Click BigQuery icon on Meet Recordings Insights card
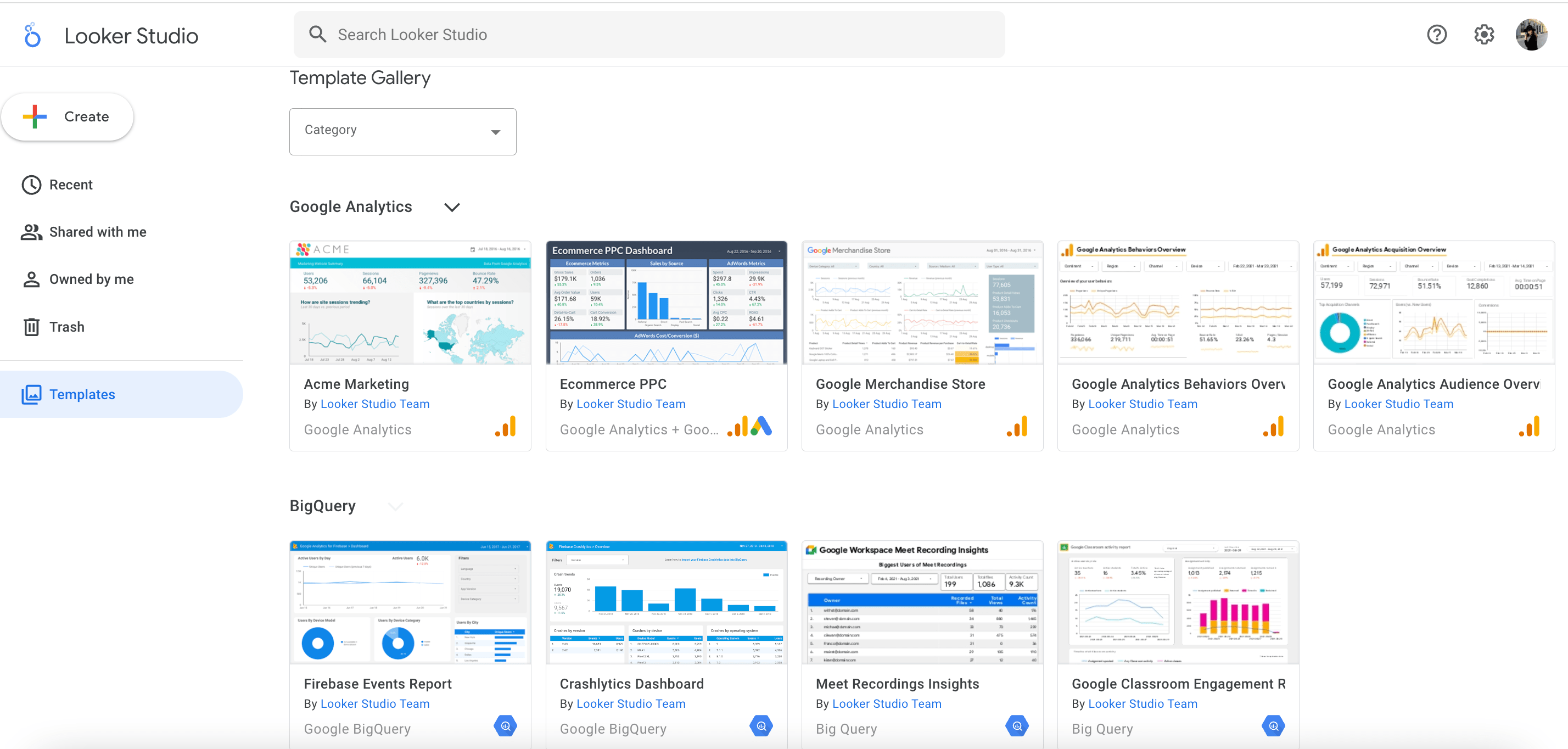The width and height of the screenshot is (1568, 749). [x=1017, y=726]
